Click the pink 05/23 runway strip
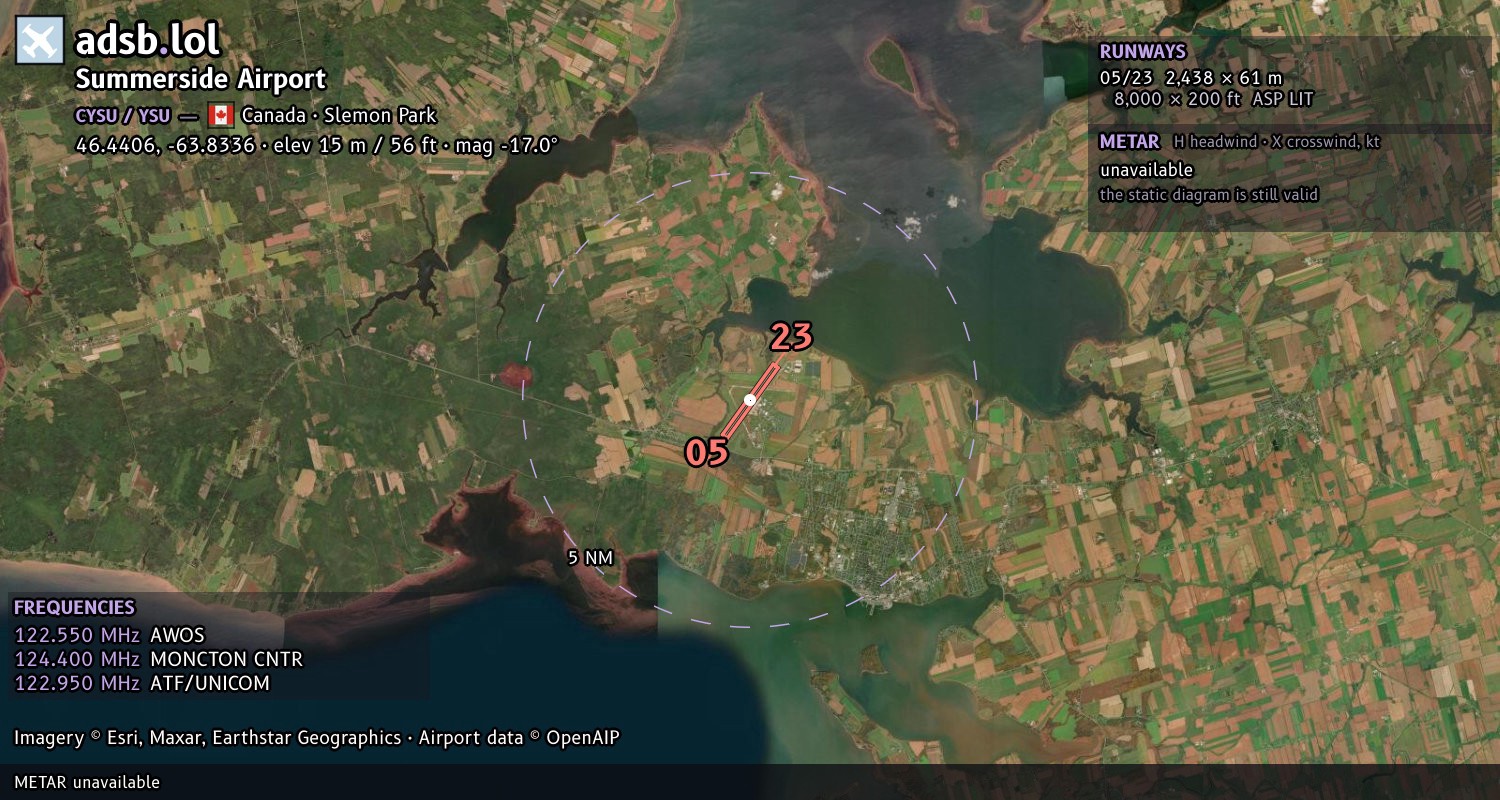The image size is (1500, 800). tap(750, 400)
